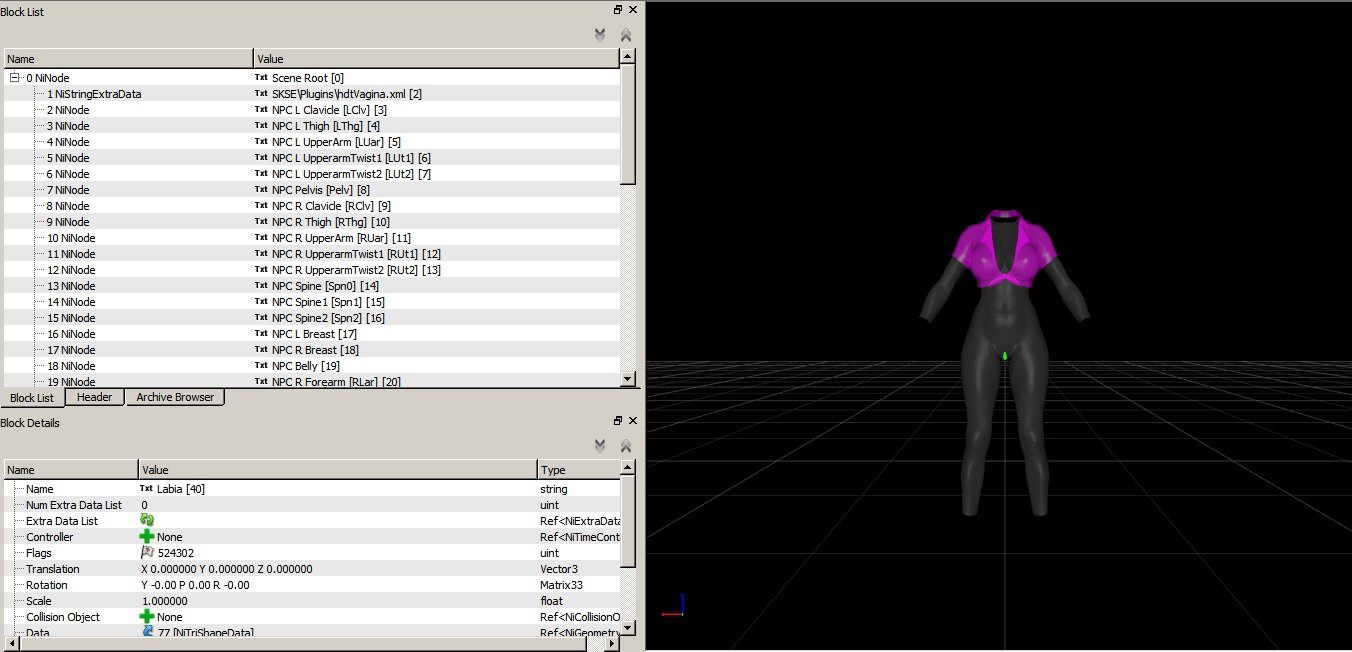Image resolution: width=1352 pixels, height=652 pixels.
Task: Click Txt icon beside hdtVagina.xml value
Action: pos(261,94)
